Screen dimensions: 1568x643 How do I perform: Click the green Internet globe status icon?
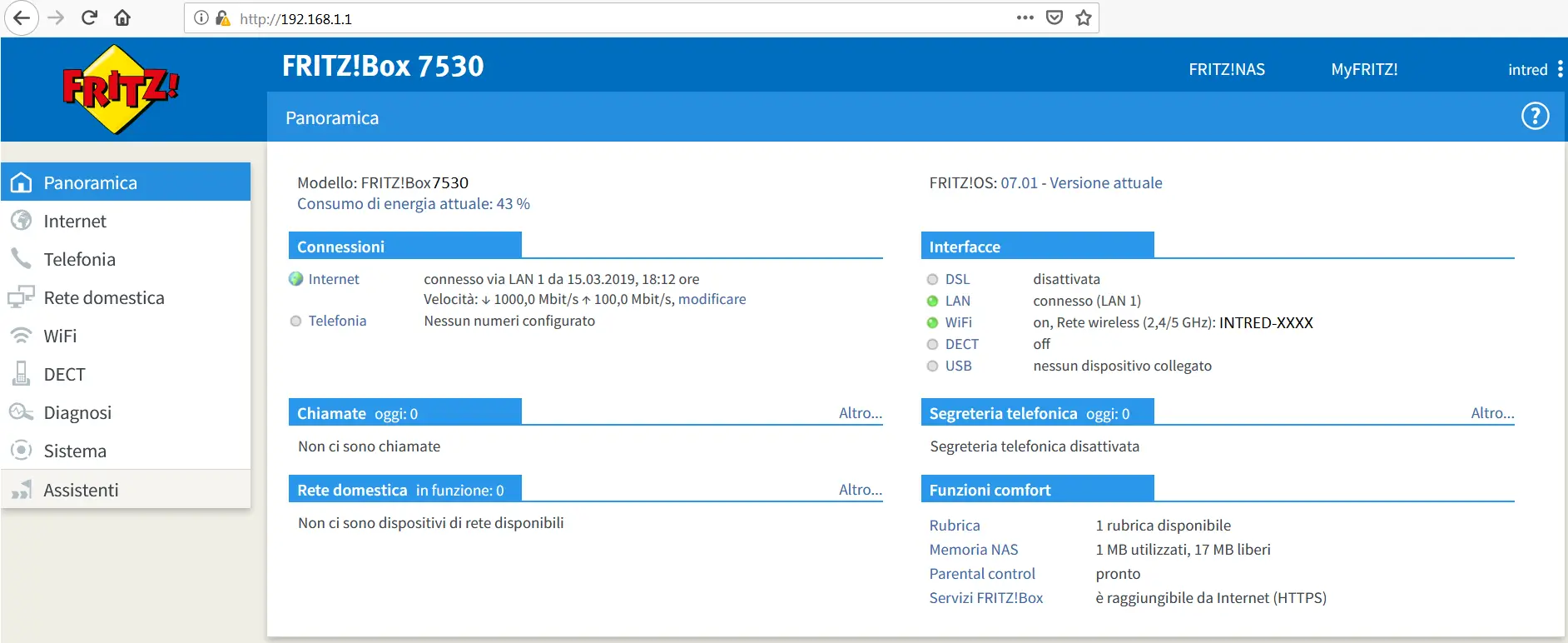pyautogui.click(x=295, y=279)
